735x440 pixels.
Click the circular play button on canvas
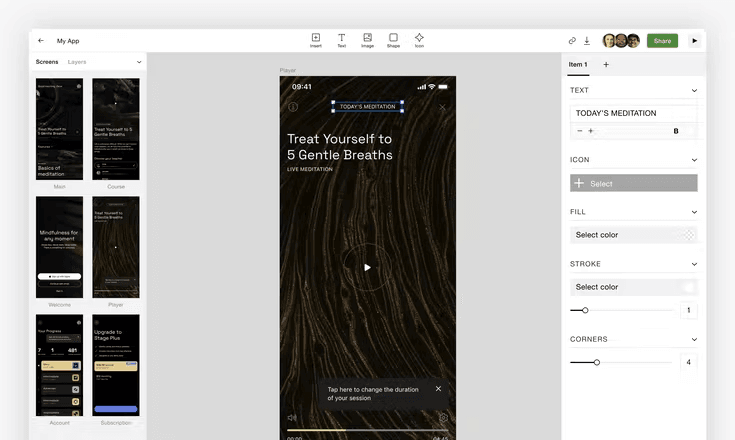tap(368, 267)
